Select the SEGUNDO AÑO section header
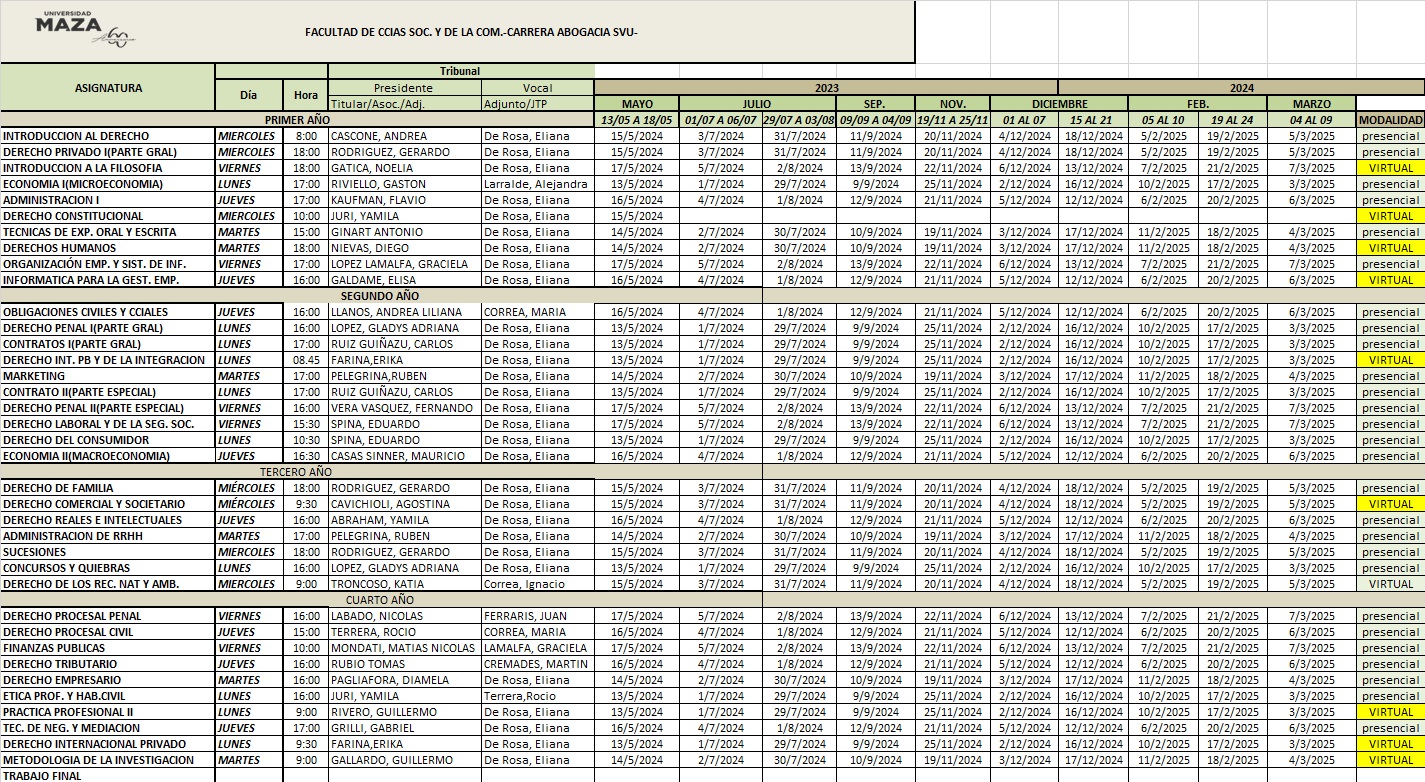The height and width of the screenshot is (782, 1425). click(381, 296)
